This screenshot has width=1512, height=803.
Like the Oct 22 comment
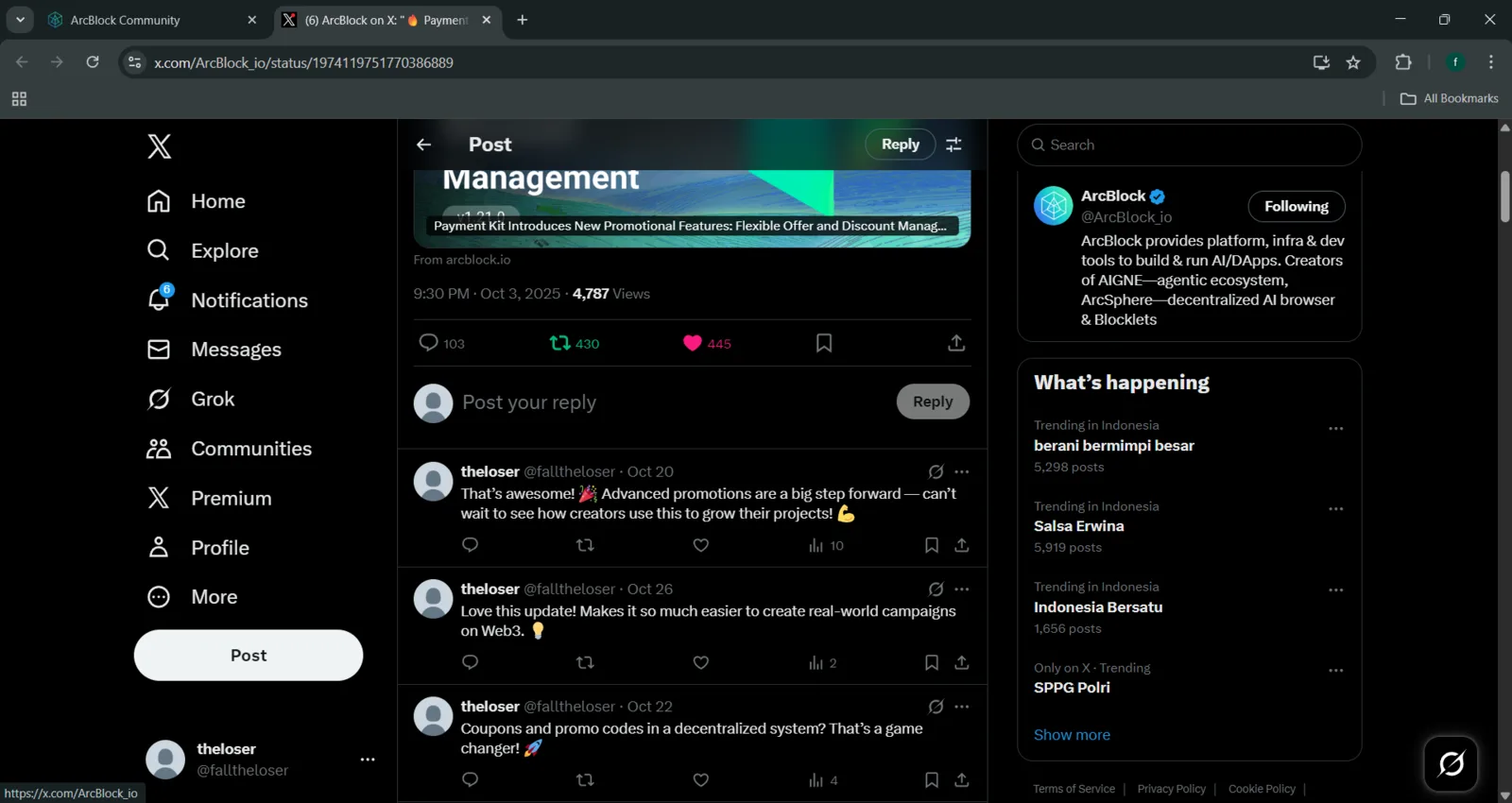coord(701,779)
